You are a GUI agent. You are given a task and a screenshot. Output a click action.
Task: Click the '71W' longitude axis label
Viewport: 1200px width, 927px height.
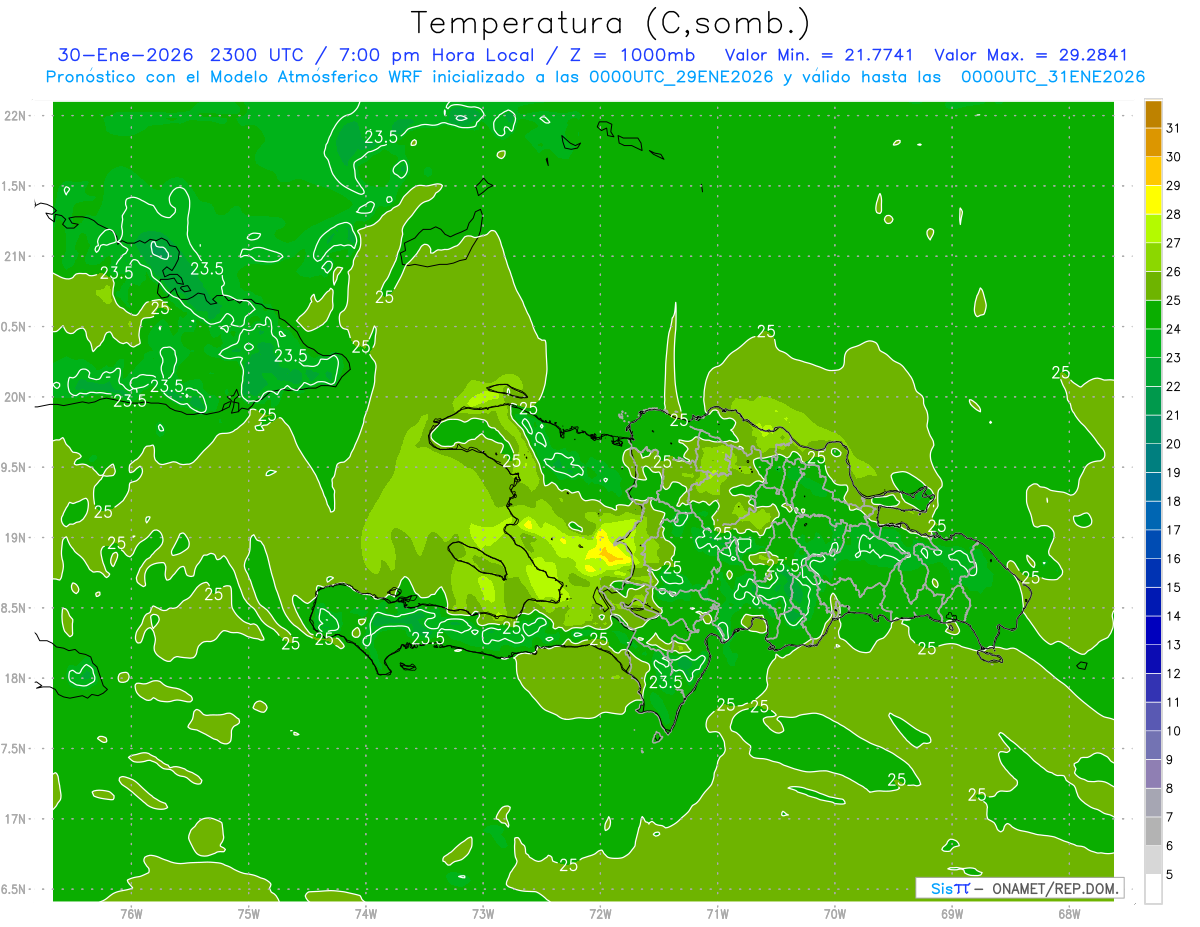click(717, 912)
